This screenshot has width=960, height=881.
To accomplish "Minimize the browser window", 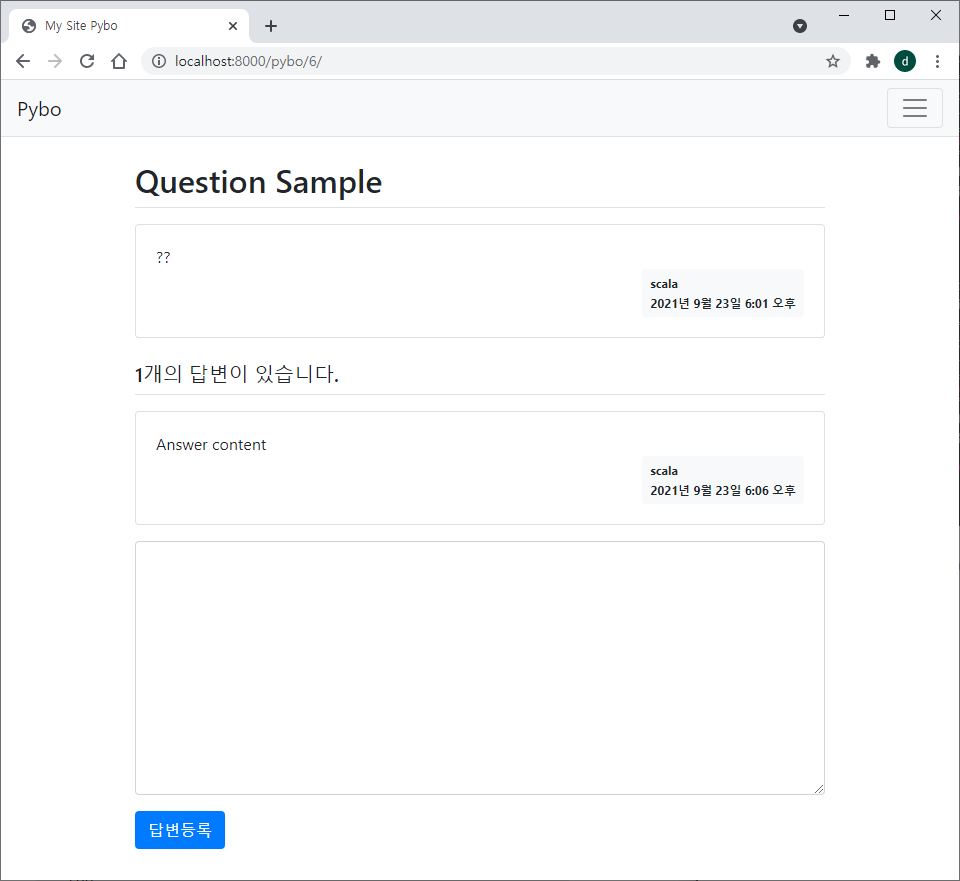I will point(844,15).
